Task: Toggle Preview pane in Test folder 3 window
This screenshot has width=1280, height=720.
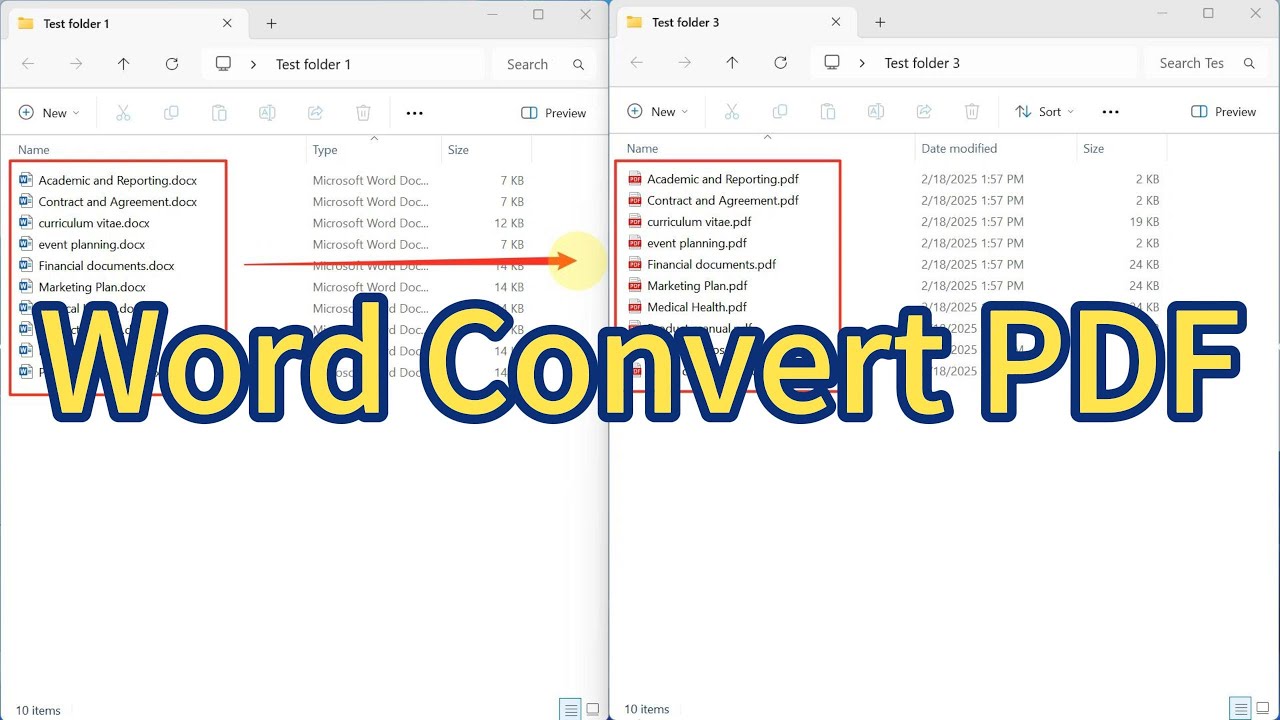Action: 1224,112
